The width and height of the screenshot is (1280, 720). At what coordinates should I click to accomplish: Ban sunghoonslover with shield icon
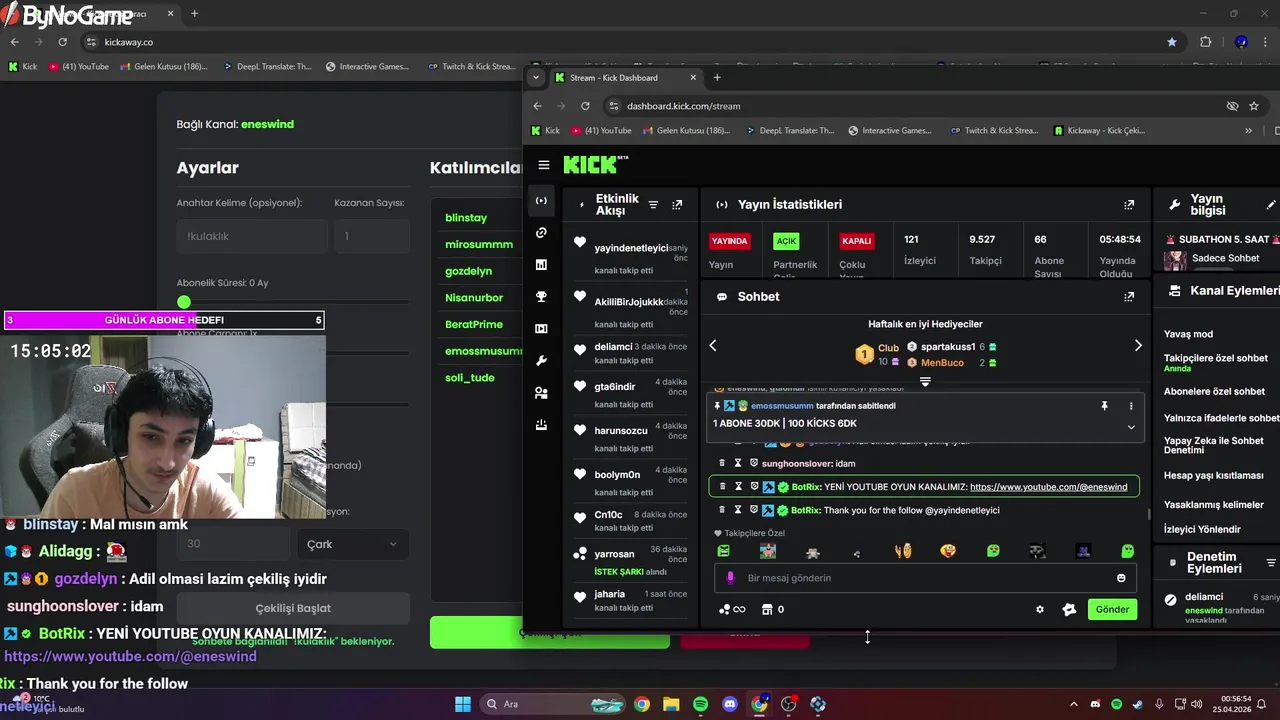click(x=753, y=463)
